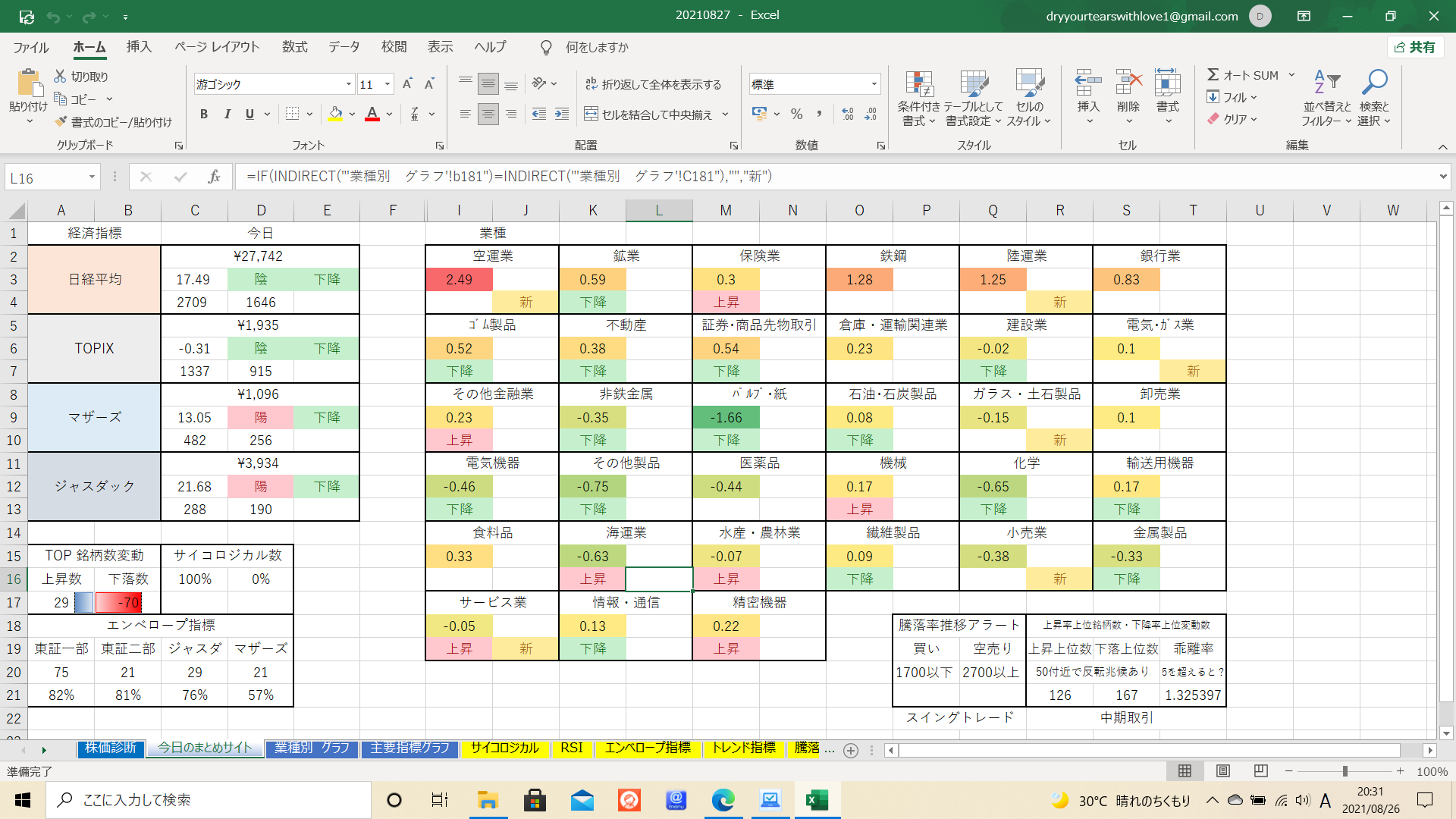Viewport: 1456px width, 819px height.
Task: Open the font color red swatch
Action: pos(372,115)
